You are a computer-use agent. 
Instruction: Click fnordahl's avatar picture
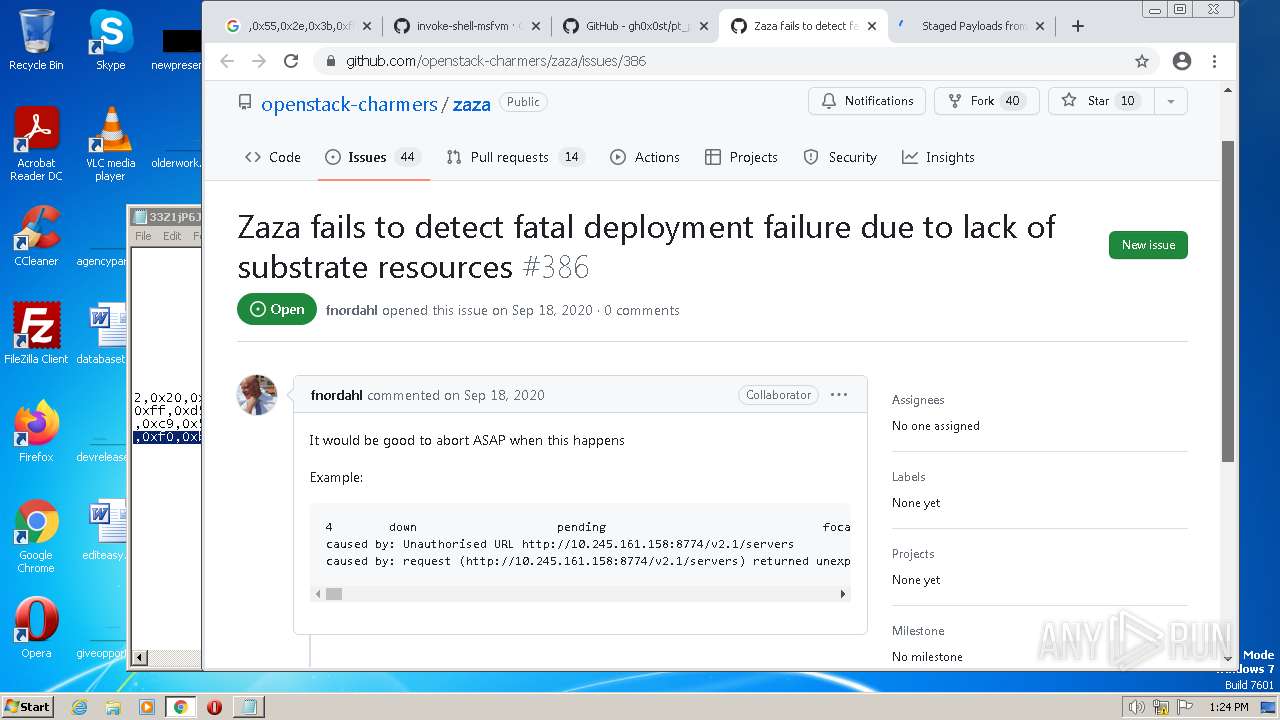pos(257,395)
